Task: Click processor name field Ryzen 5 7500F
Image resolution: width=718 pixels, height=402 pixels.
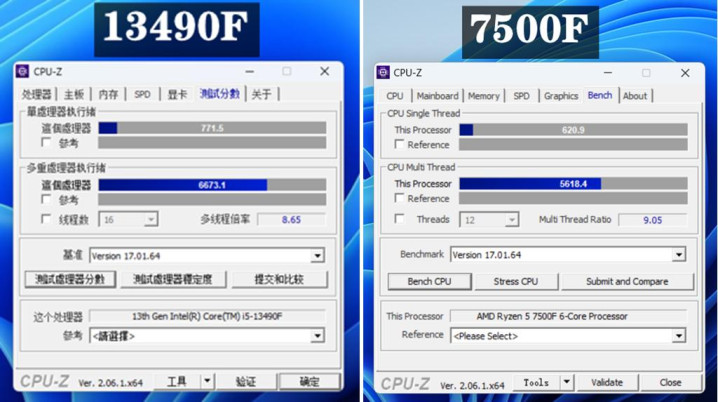Action: (x=568, y=316)
